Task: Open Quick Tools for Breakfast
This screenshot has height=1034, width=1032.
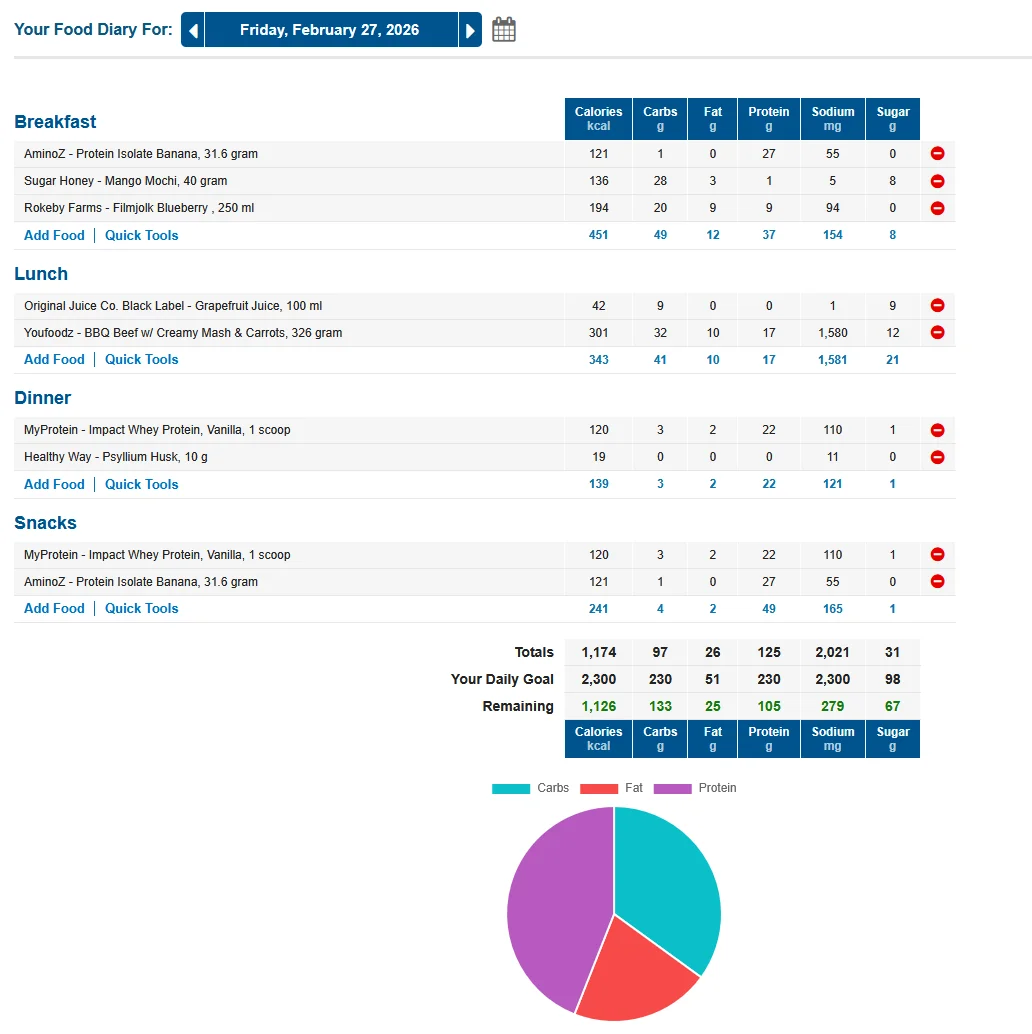Action: point(142,235)
